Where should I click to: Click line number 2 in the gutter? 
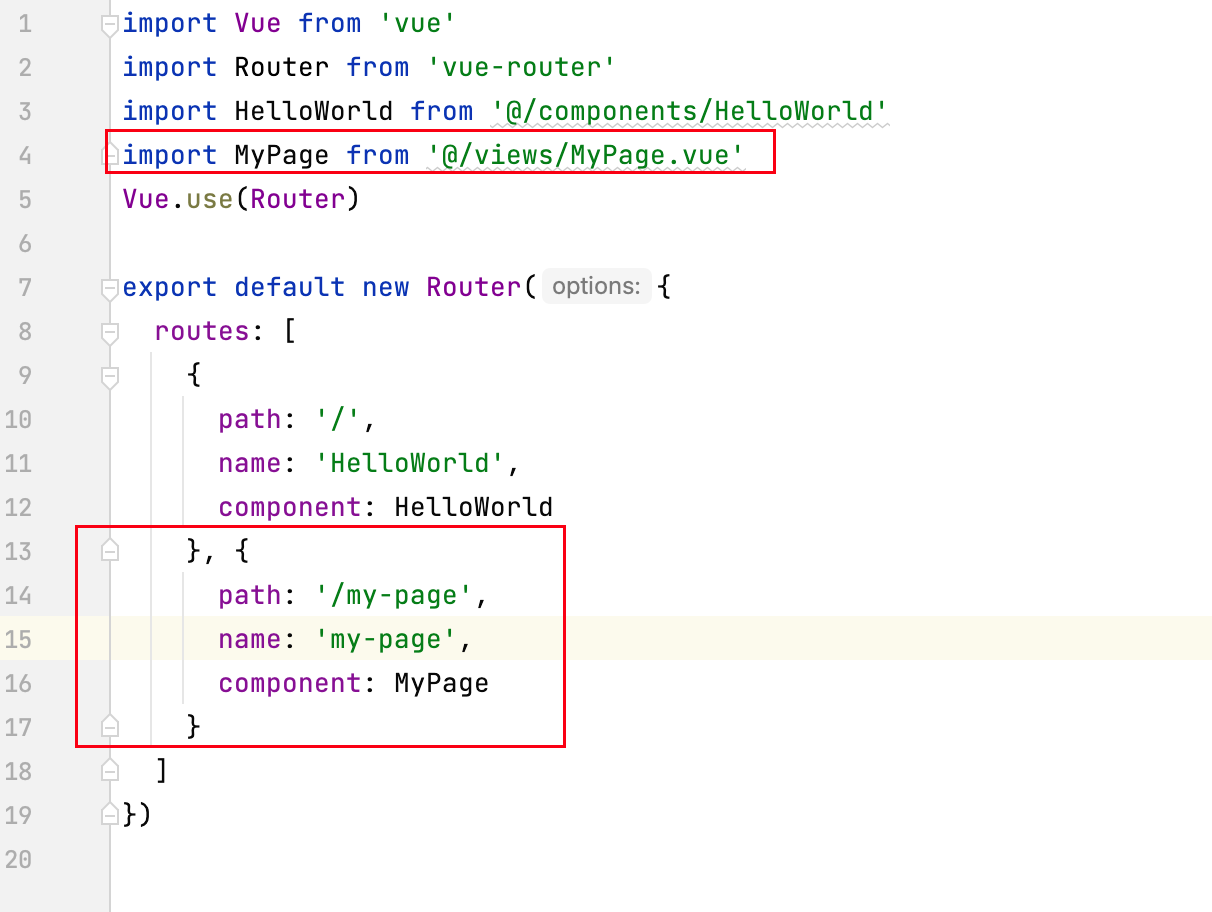pyautogui.click(x=25, y=67)
